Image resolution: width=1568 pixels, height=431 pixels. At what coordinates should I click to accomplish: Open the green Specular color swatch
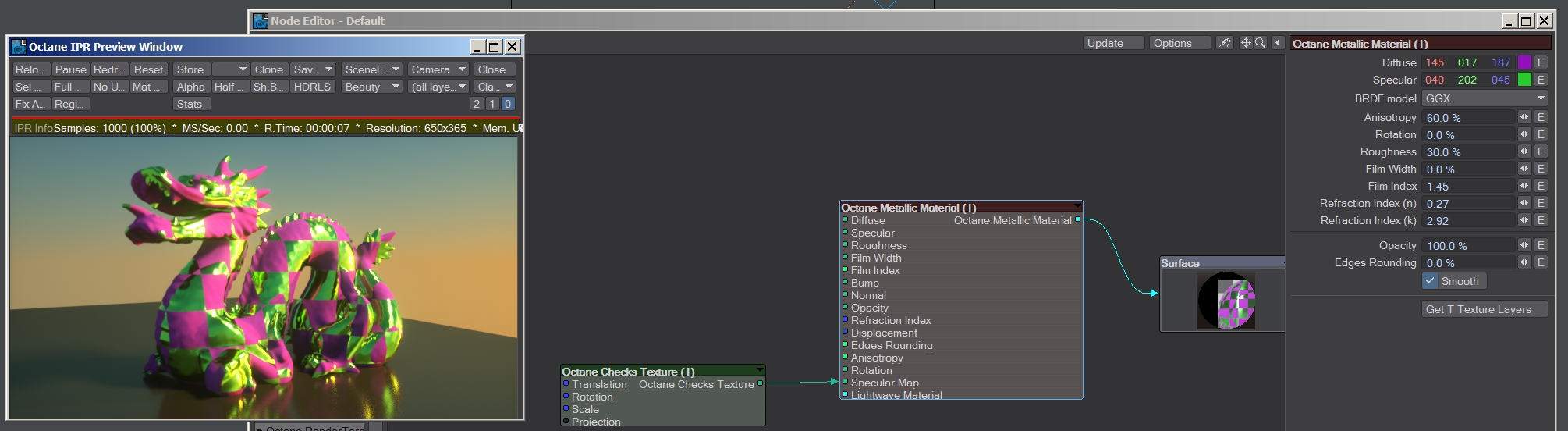1524,80
